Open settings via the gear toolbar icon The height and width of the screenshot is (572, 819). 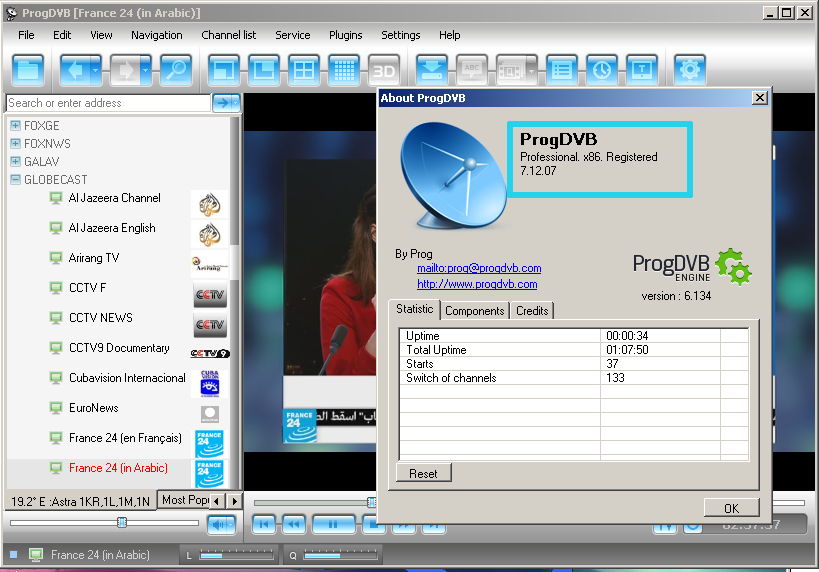click(x=690, y=69)
